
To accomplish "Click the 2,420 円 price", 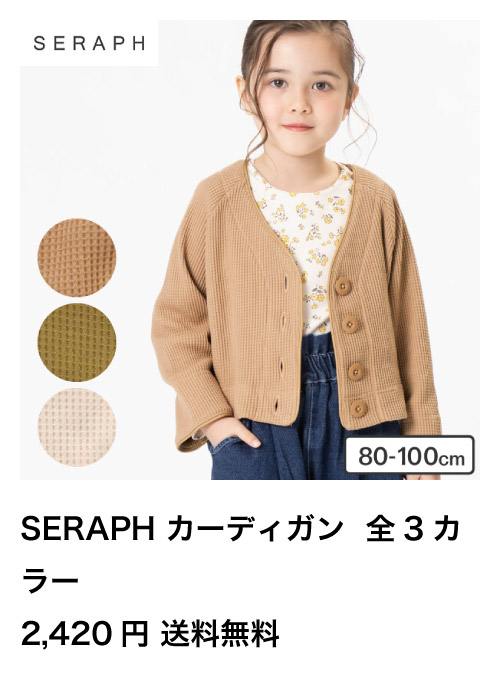I will click(84, 634).
